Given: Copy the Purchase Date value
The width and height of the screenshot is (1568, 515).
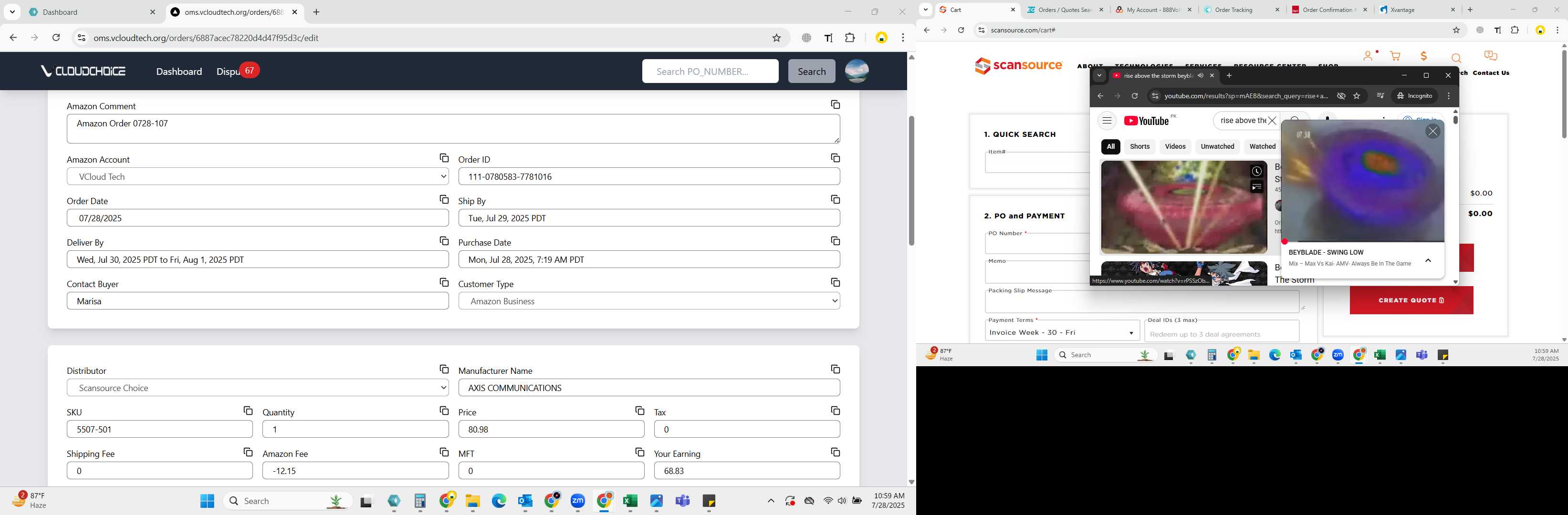Looking at the screenshot, I should pos(835,241).
